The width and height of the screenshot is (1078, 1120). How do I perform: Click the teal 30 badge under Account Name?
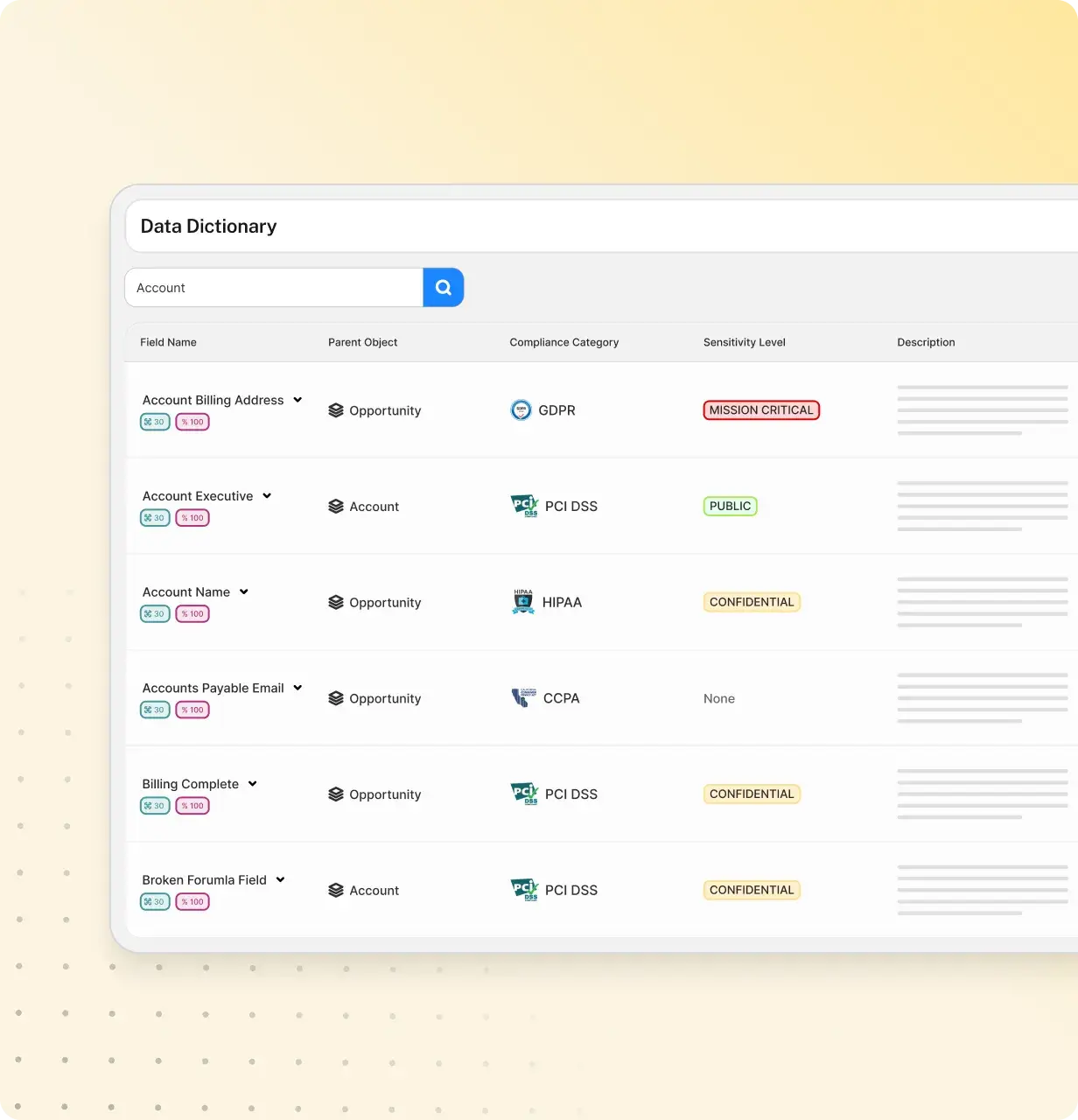(x=155, y=614)
